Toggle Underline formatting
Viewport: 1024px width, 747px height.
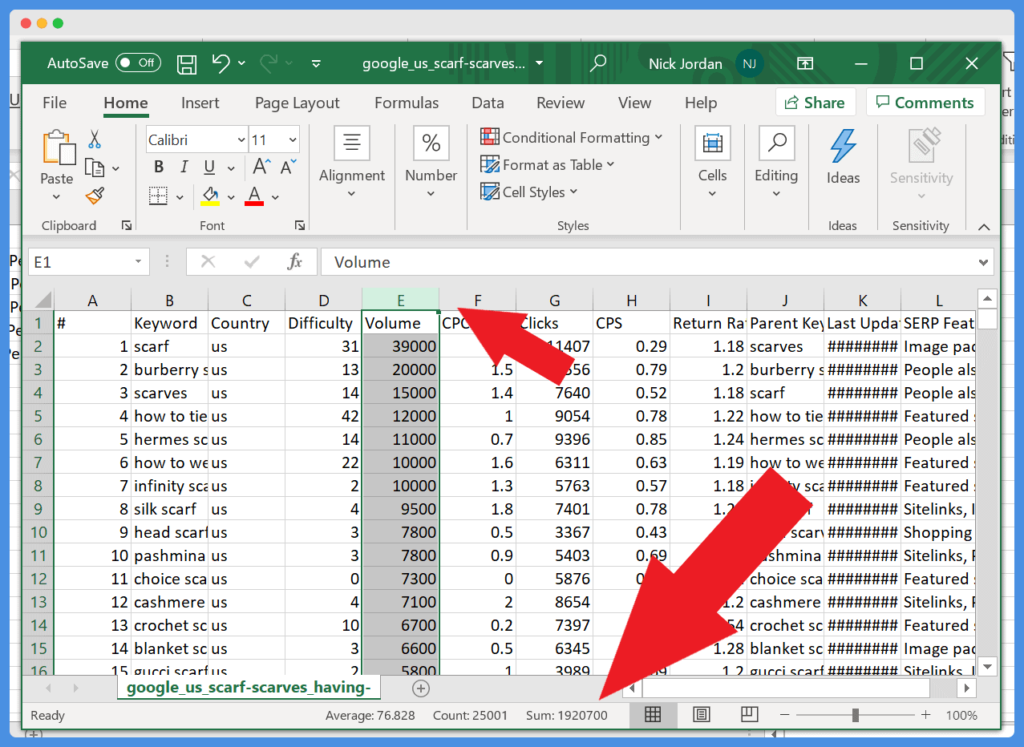(209, 167)
